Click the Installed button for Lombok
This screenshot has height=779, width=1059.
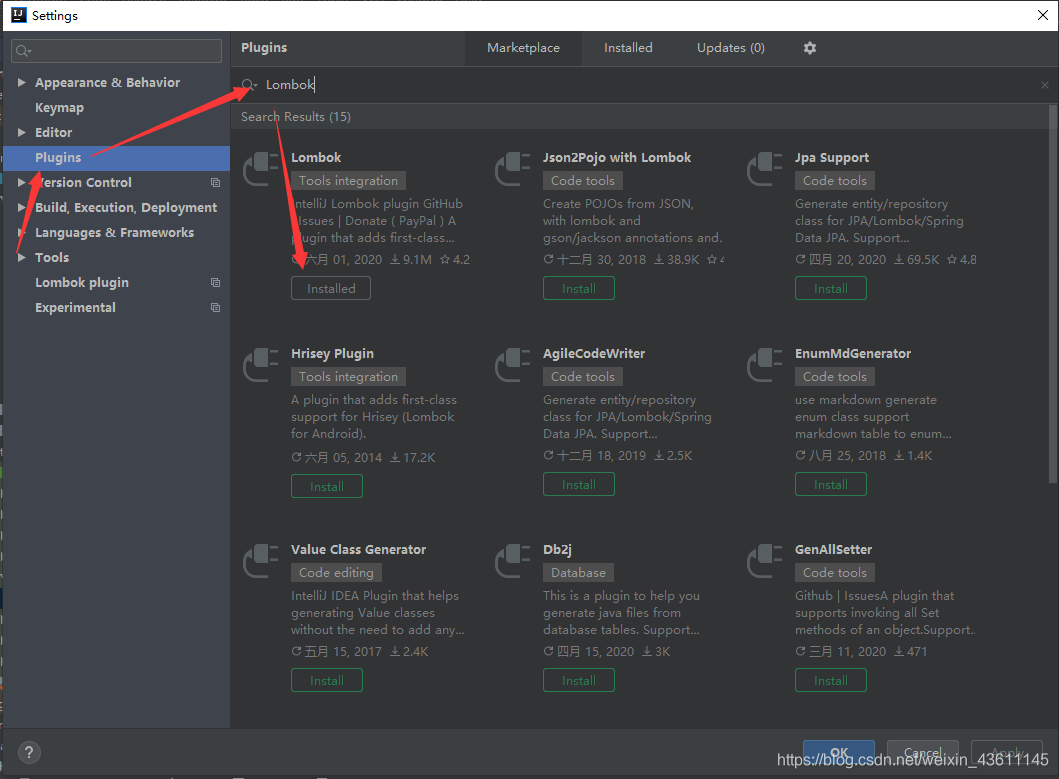[x=331, y=288]
